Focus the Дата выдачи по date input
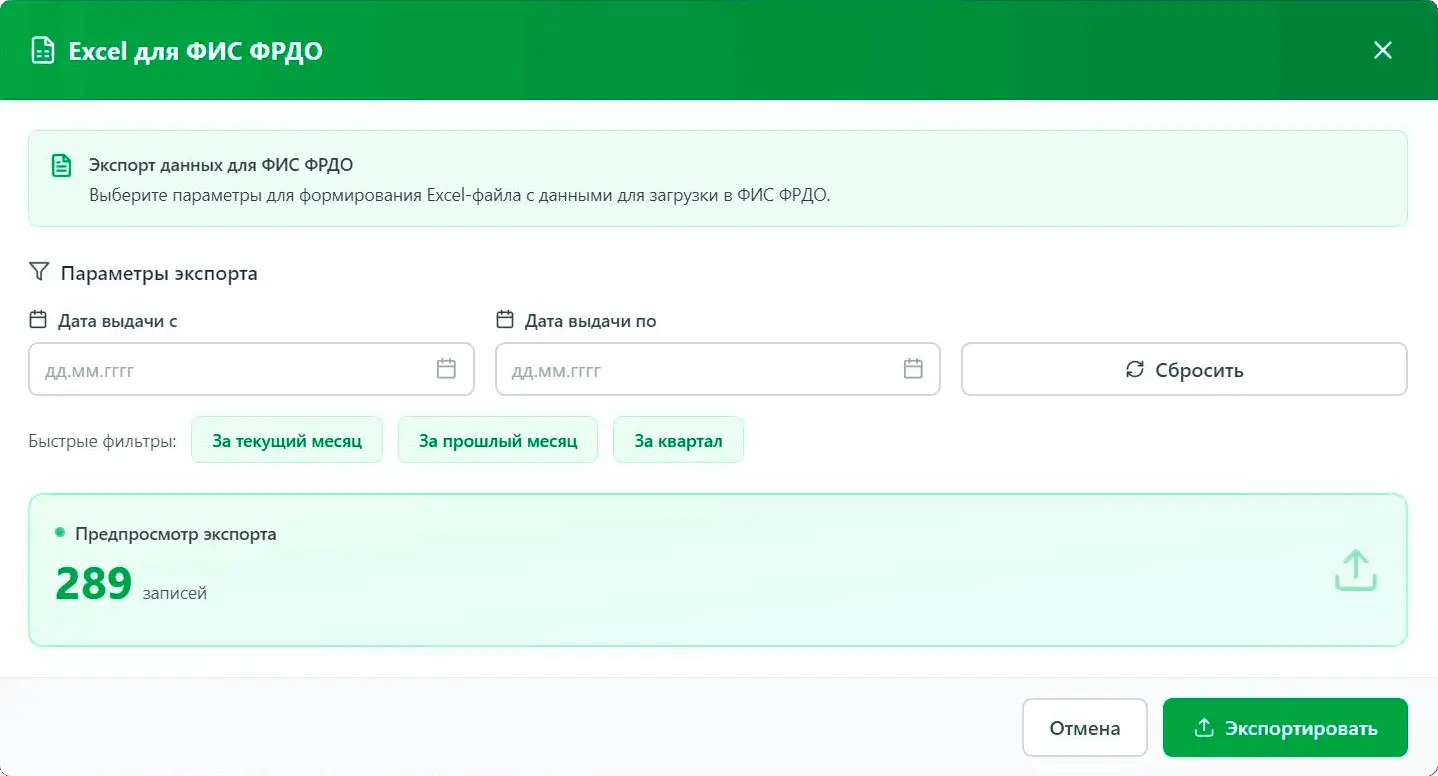This screenshot has width=1438, height=776. tap(718, 370)
